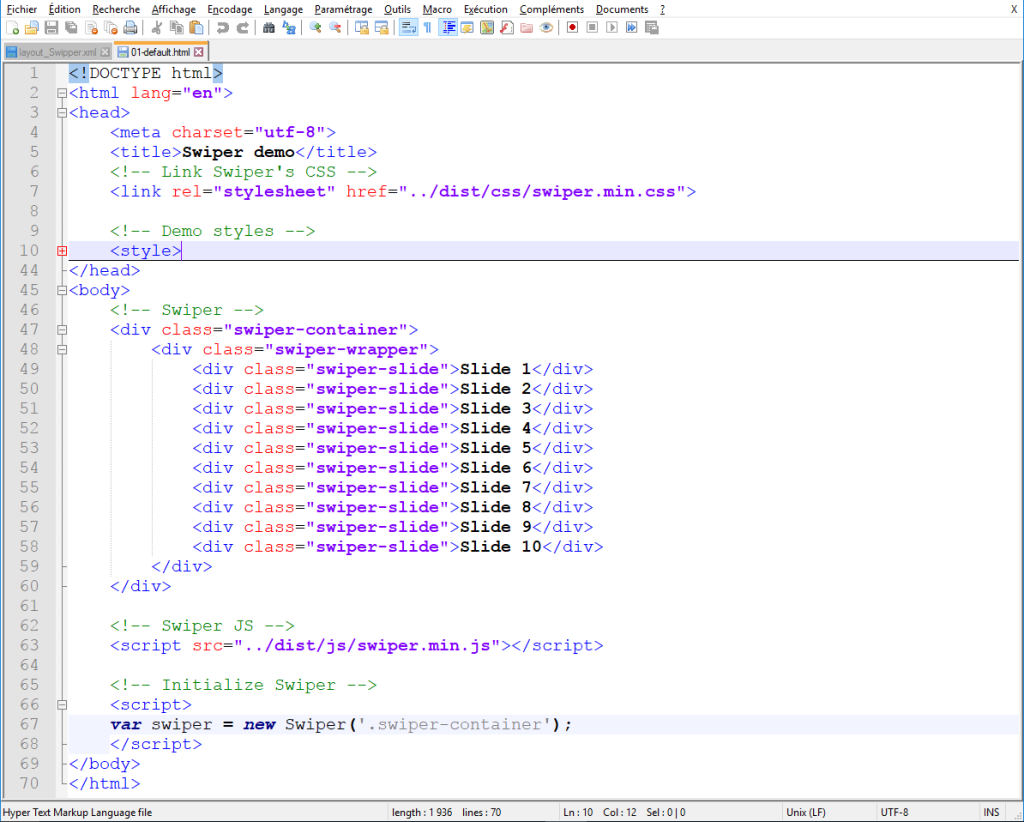Toggle word wrap in toolbar
Viewport: 1024px width, 822px height.
(408, 27)
